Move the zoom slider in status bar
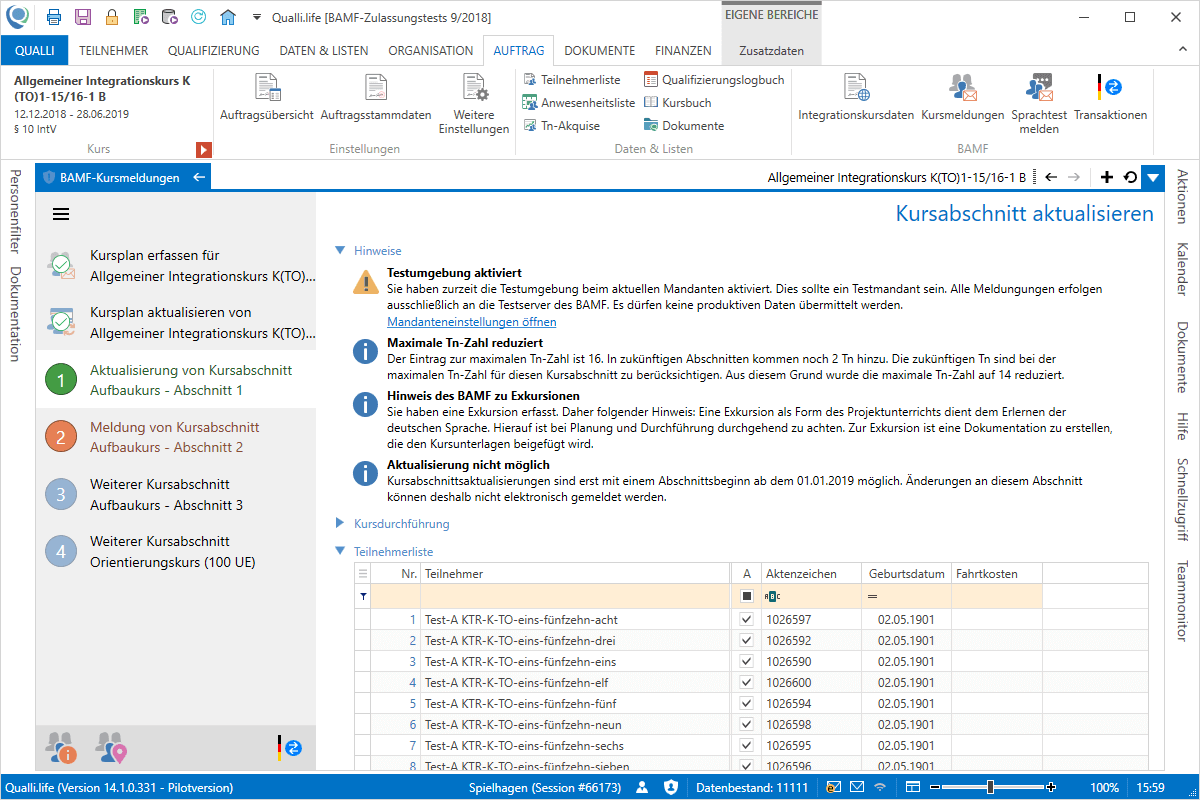1200x800 pixels. pyautogui.click(x=990, y=788)
